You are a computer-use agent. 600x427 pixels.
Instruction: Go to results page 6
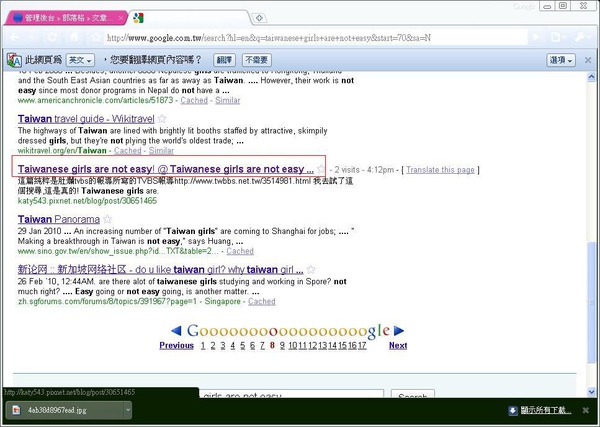point(253,346)
